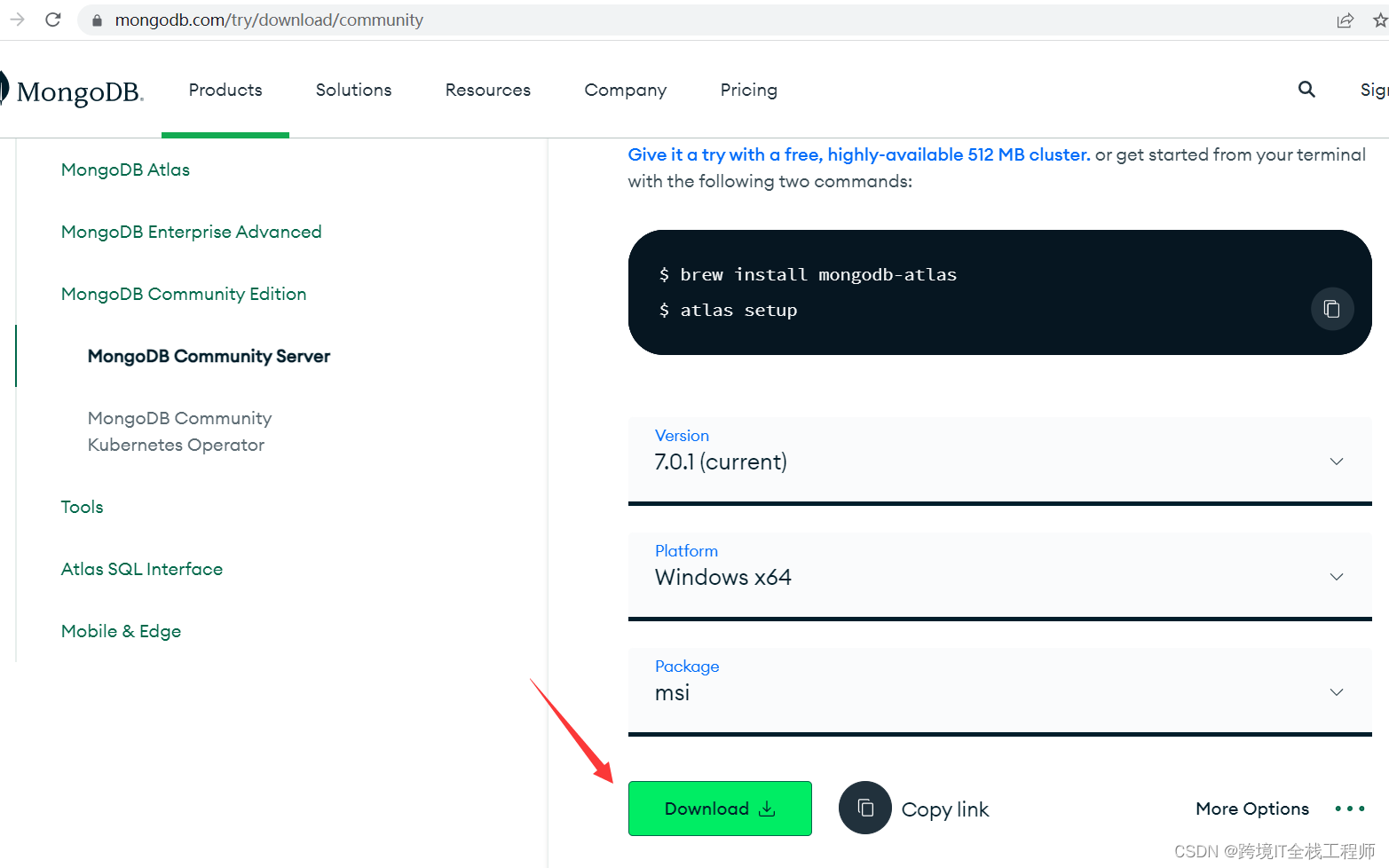Image resolution: width=1389 pixels, height=868 pixels.
Task: Click the browser reload icon
Action: tap(53, 20)
